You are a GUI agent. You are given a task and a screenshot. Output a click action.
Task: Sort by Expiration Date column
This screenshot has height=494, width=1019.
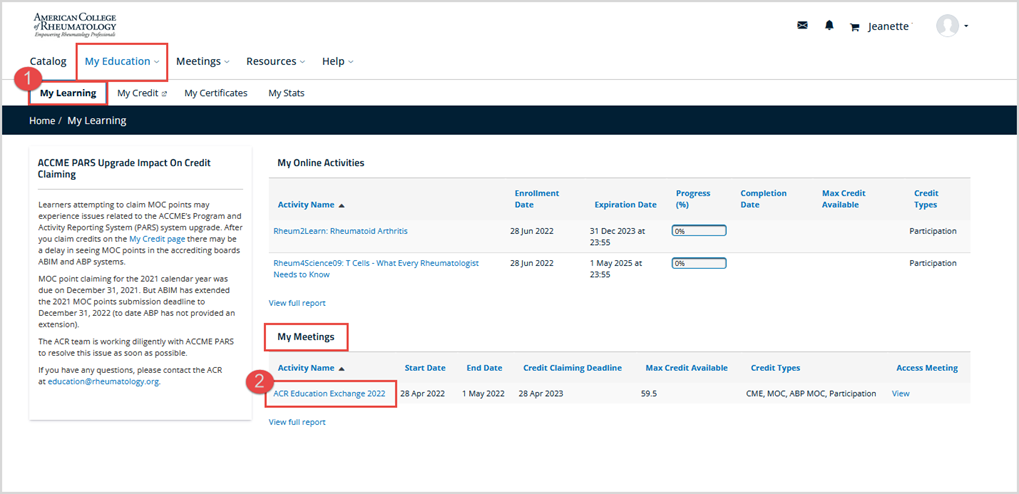pyautogui.click(x=625, y=205)
